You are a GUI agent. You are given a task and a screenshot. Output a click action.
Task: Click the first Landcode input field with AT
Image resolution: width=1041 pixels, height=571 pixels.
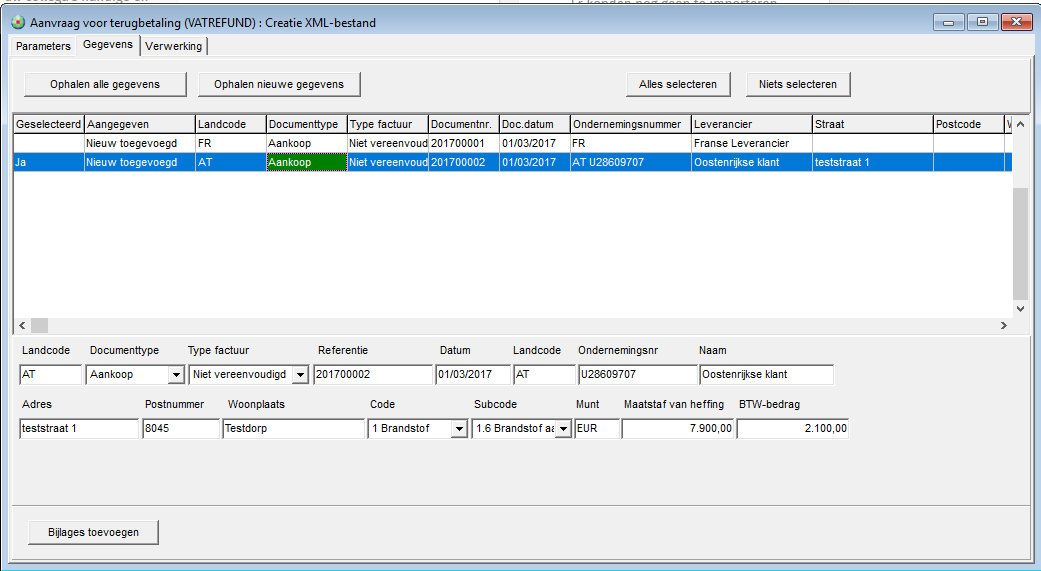pyautogui.click(x=50, y=374)
